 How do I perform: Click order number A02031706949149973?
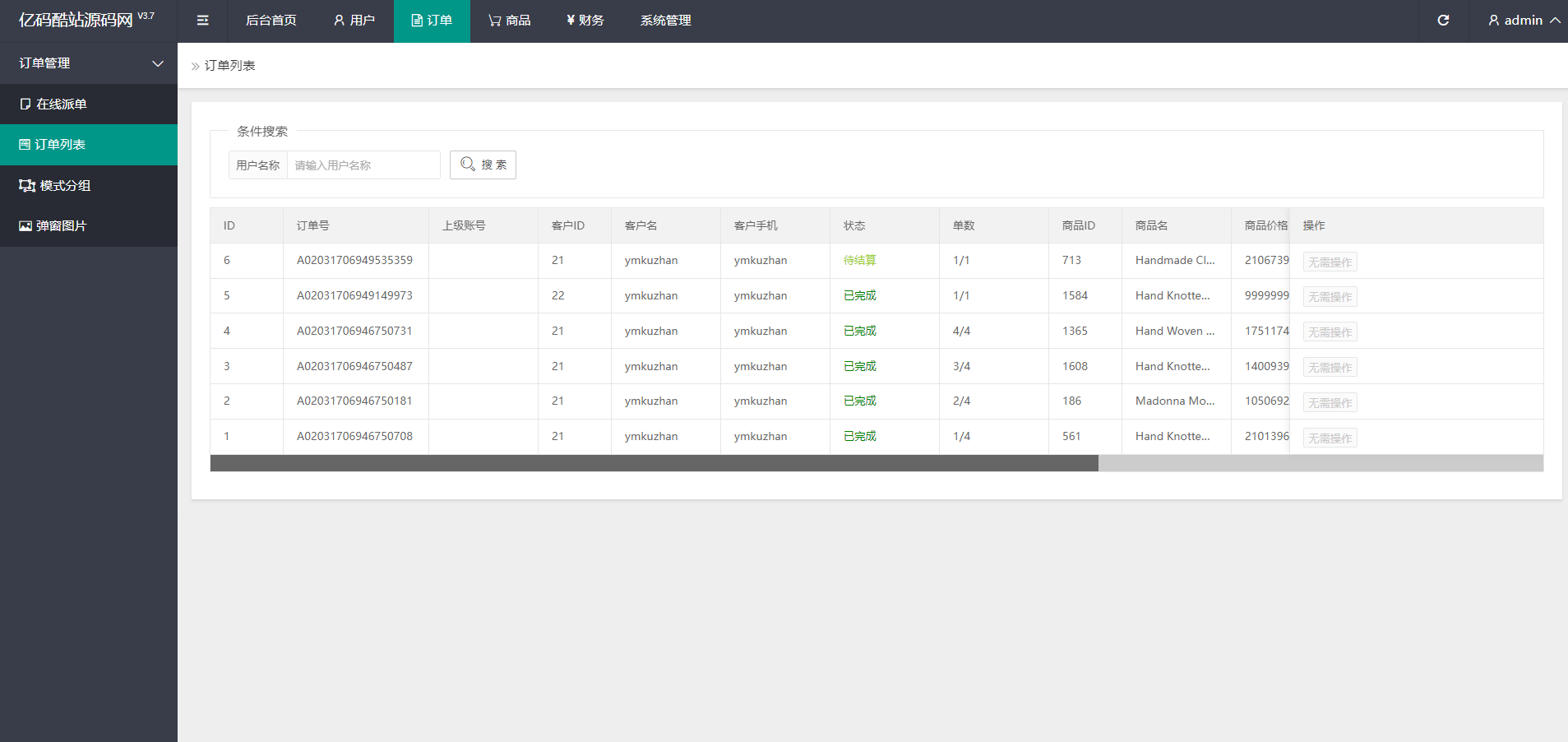point(354,295)
